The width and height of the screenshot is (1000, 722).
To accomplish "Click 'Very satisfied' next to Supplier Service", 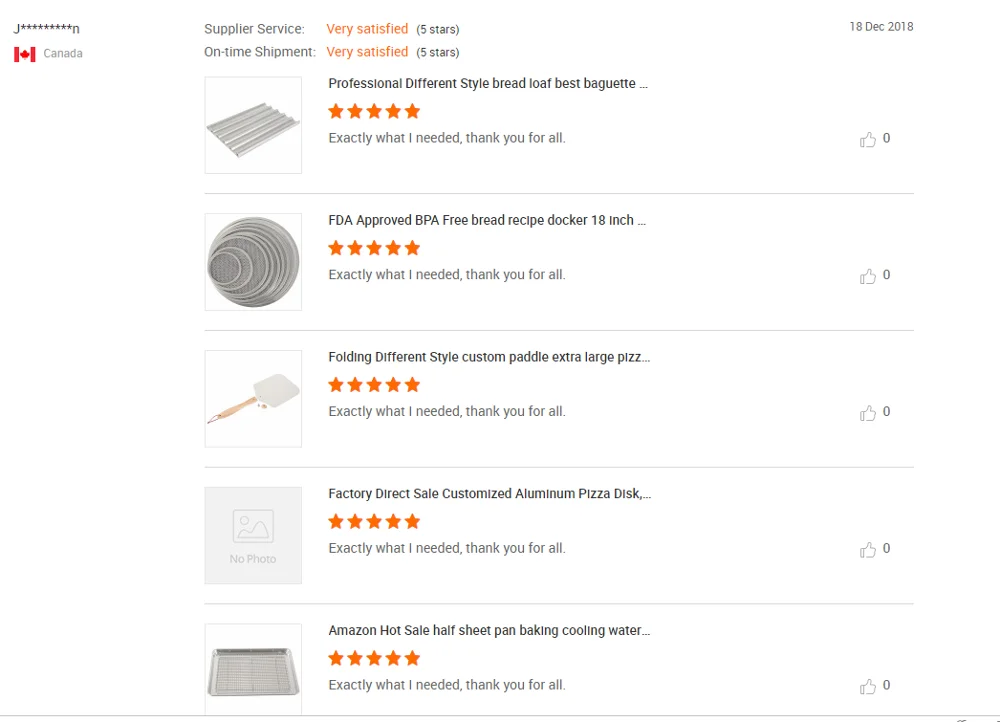I will [x=367, y=29].
